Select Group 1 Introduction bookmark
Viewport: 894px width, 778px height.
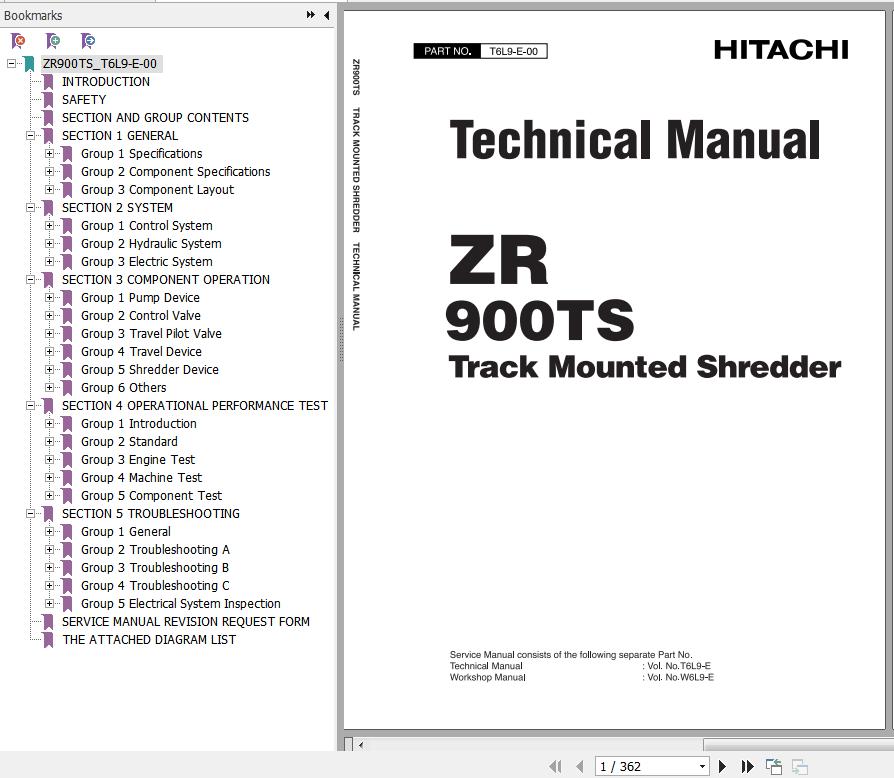click(x=139, y=423)
